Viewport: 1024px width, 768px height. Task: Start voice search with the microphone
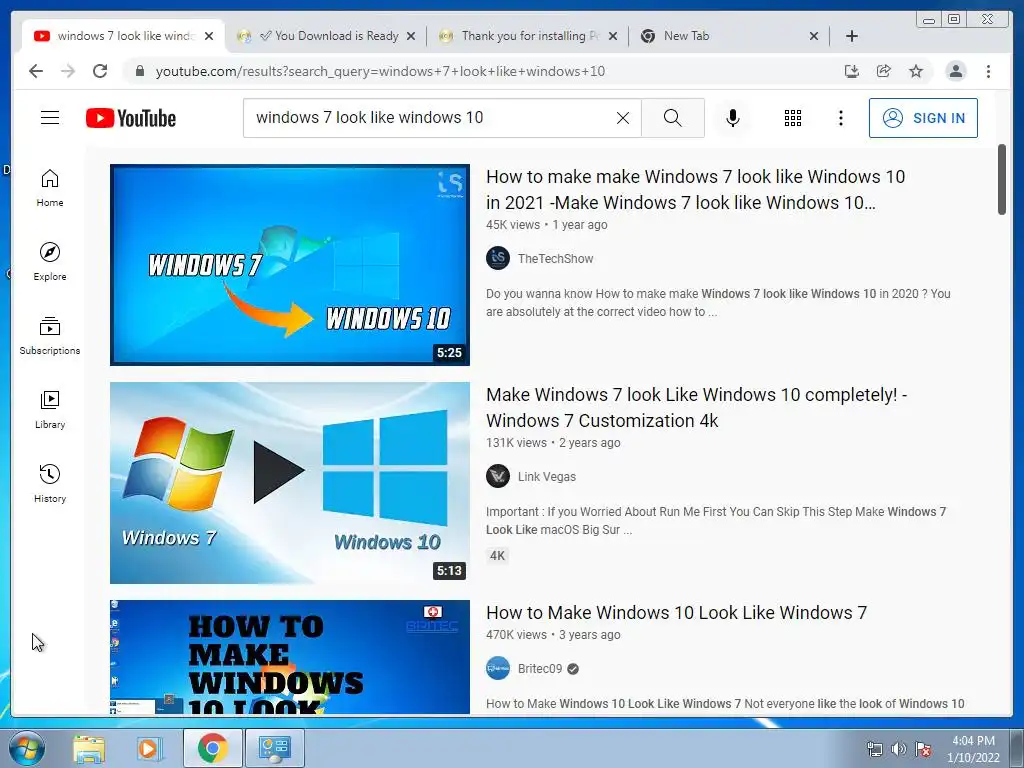click(x=733, y=118)
